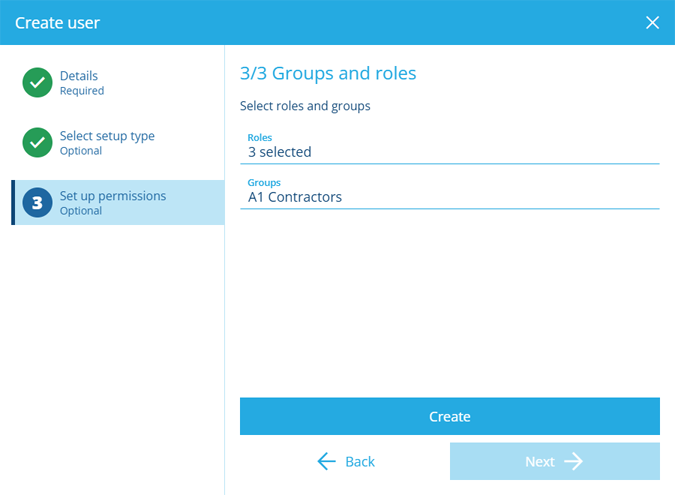This screenshot has height=495, width=675.
Task: Open the Groups dropdown showing A1 Contractors
Action: click(x=449, y=192)
